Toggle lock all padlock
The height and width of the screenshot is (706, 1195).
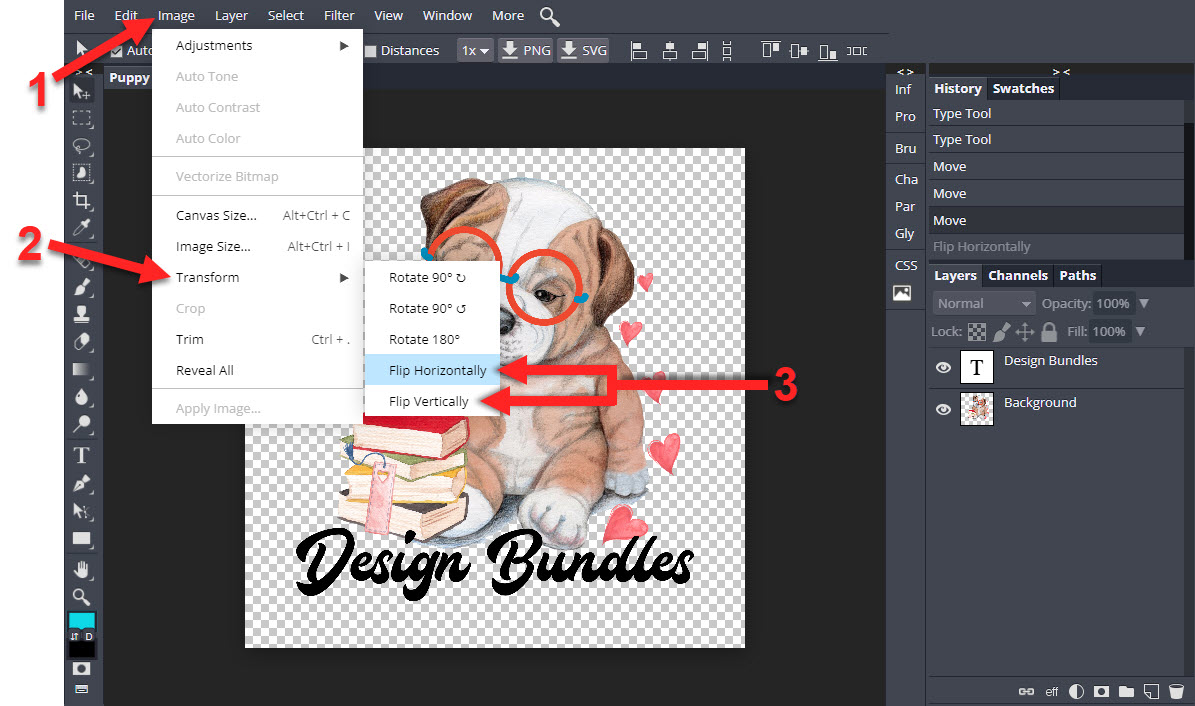(x=1049, y=332)
